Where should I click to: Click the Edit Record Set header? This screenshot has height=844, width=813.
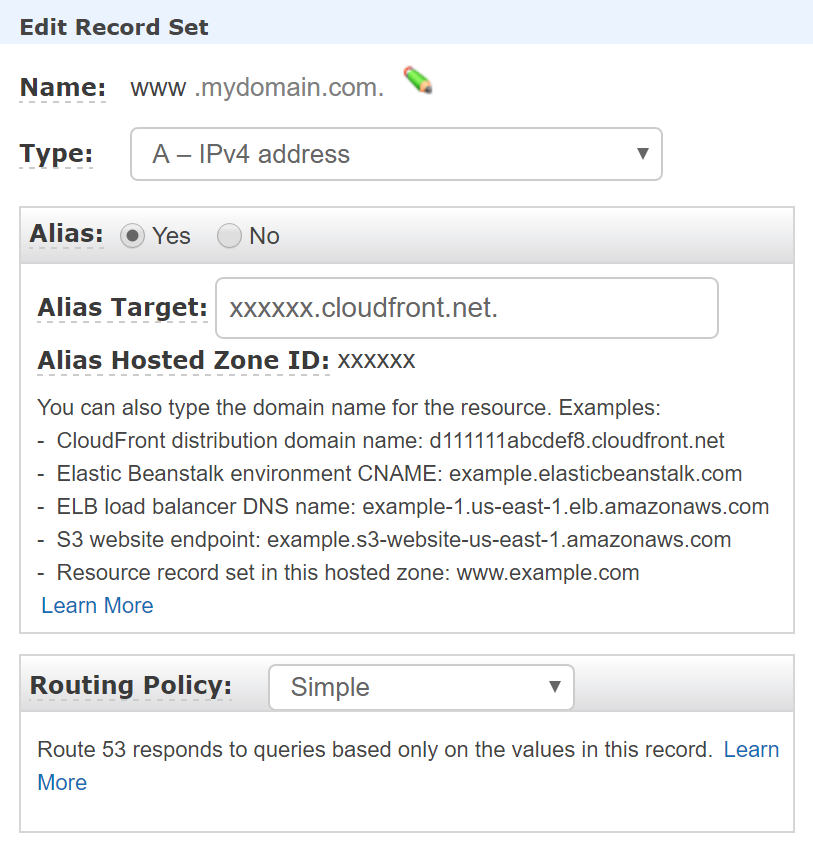click(114, 27)
